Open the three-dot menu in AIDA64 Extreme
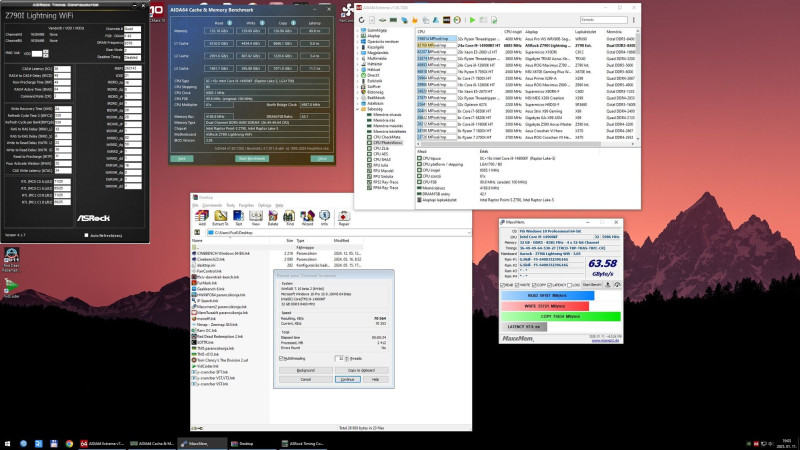 point(634,20)
